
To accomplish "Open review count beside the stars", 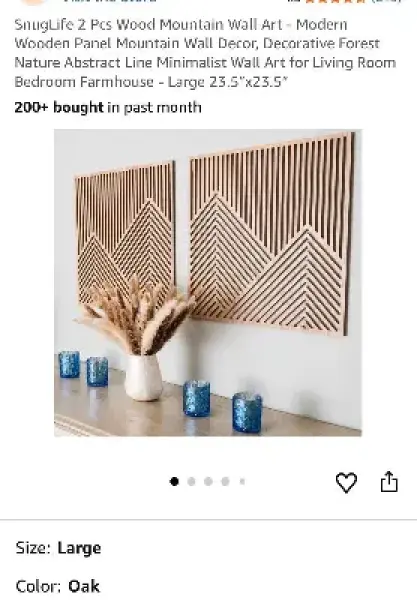I will click(x=385, y=1).
